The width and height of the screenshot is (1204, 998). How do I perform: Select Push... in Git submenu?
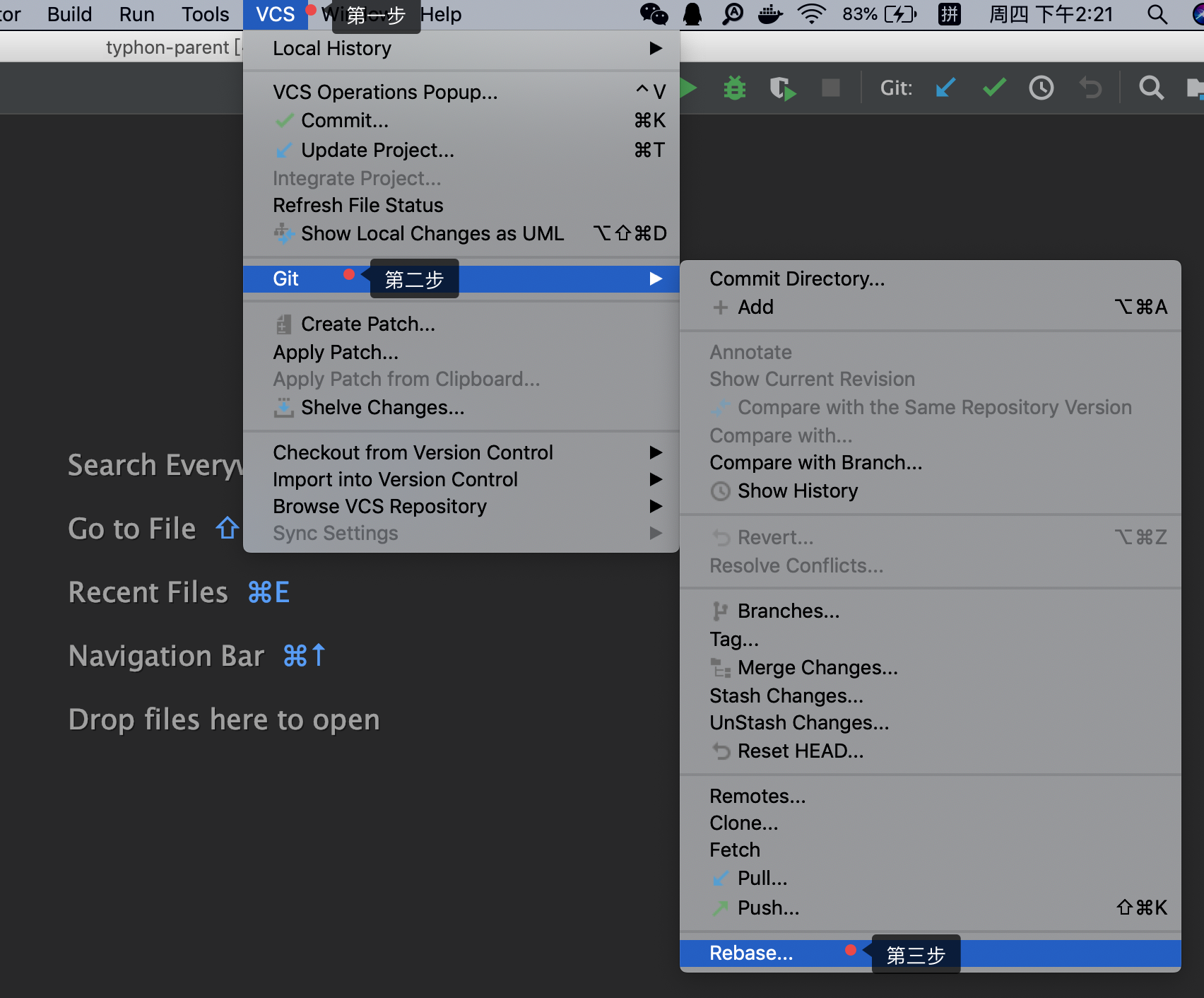[931, 908]
